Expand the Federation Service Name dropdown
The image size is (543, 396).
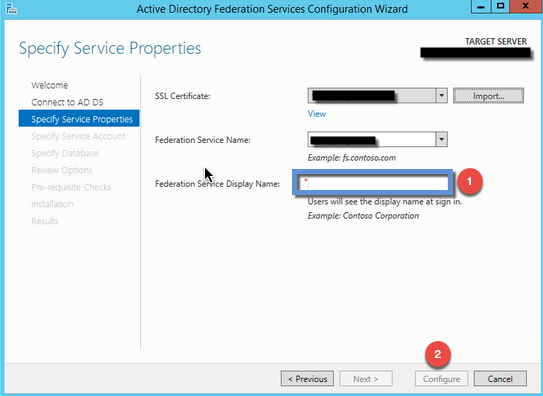441,139
